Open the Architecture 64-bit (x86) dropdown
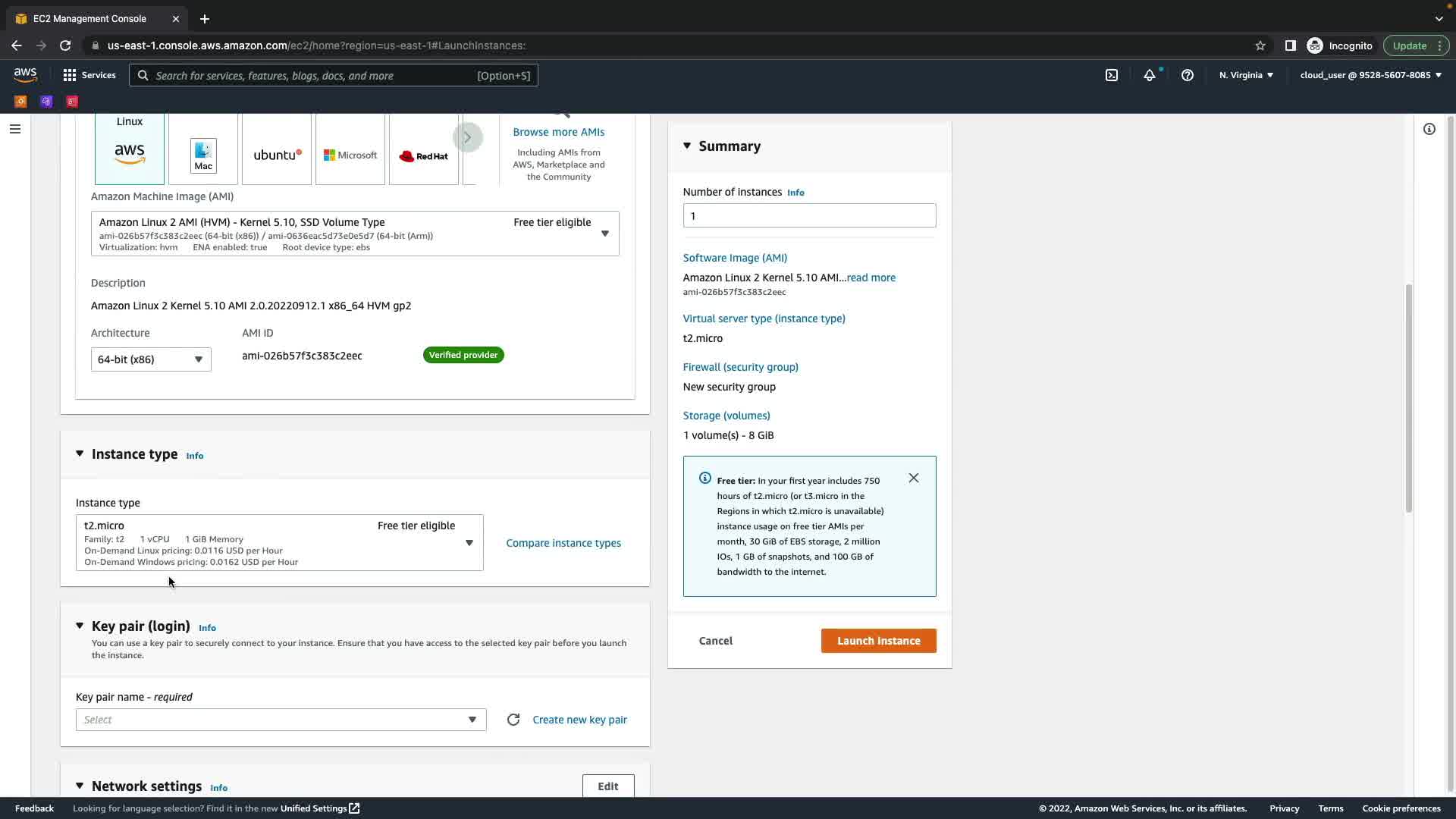This screenshot has width=1456, height=819. 151,359
